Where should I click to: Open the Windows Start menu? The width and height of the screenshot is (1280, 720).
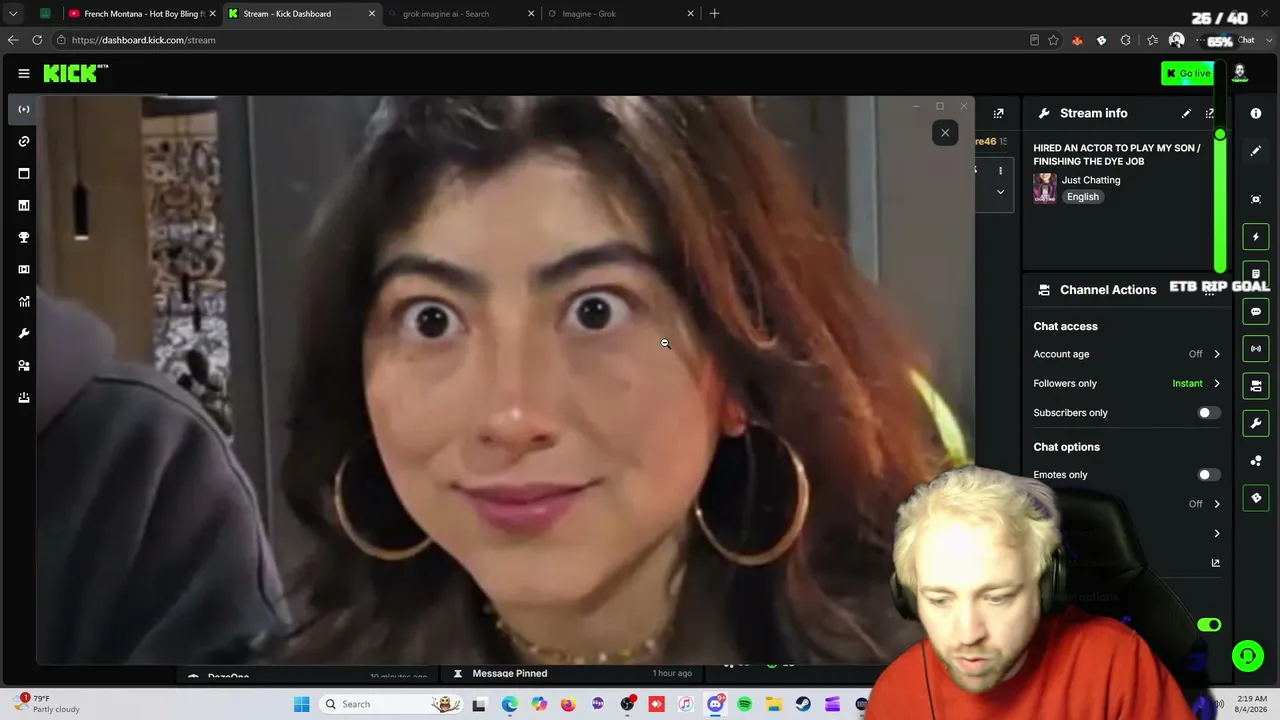[x=301, y=704]
